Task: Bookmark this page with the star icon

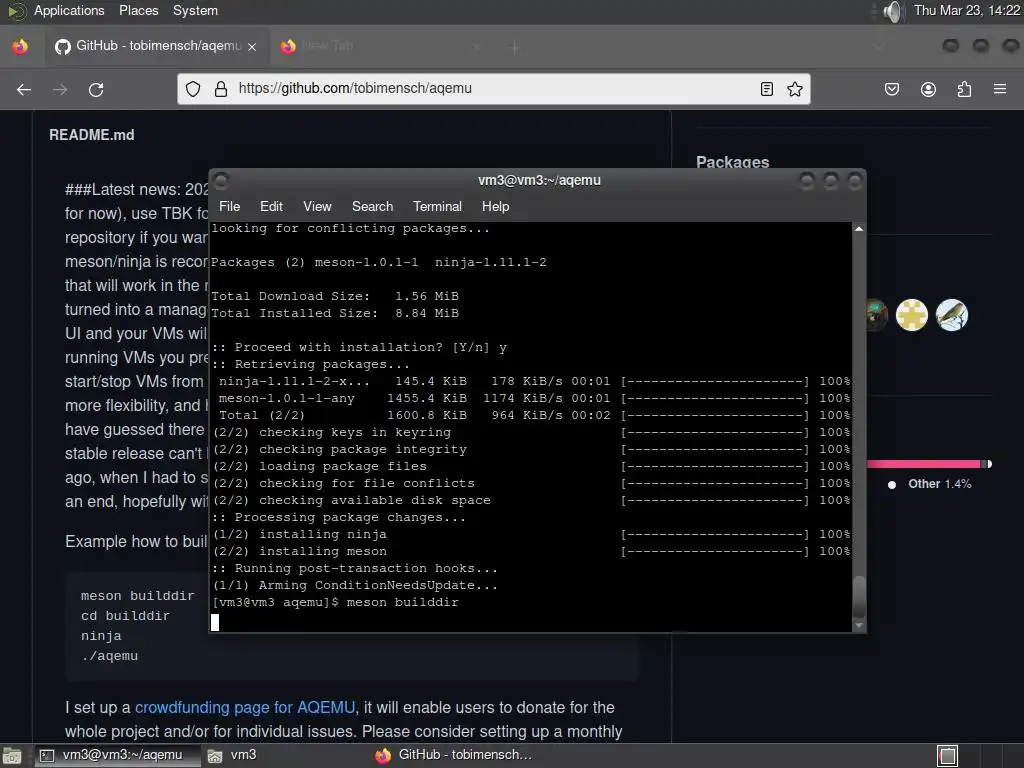Action: pos(795,89)
